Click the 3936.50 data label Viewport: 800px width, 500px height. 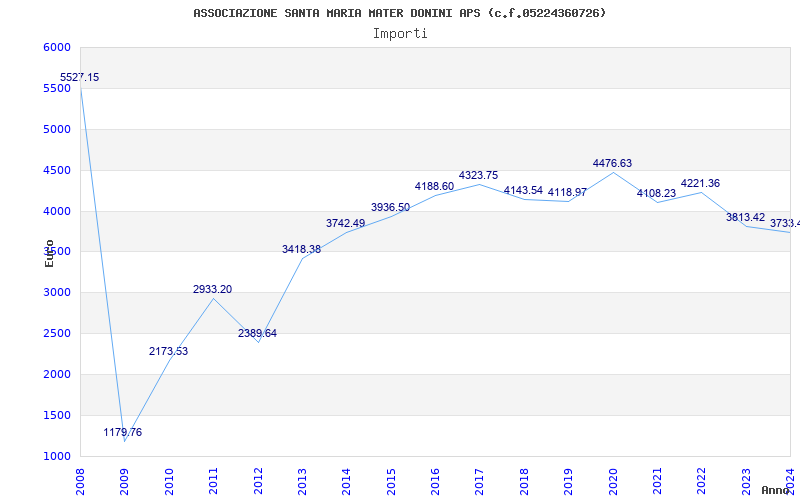click(390, 208)
